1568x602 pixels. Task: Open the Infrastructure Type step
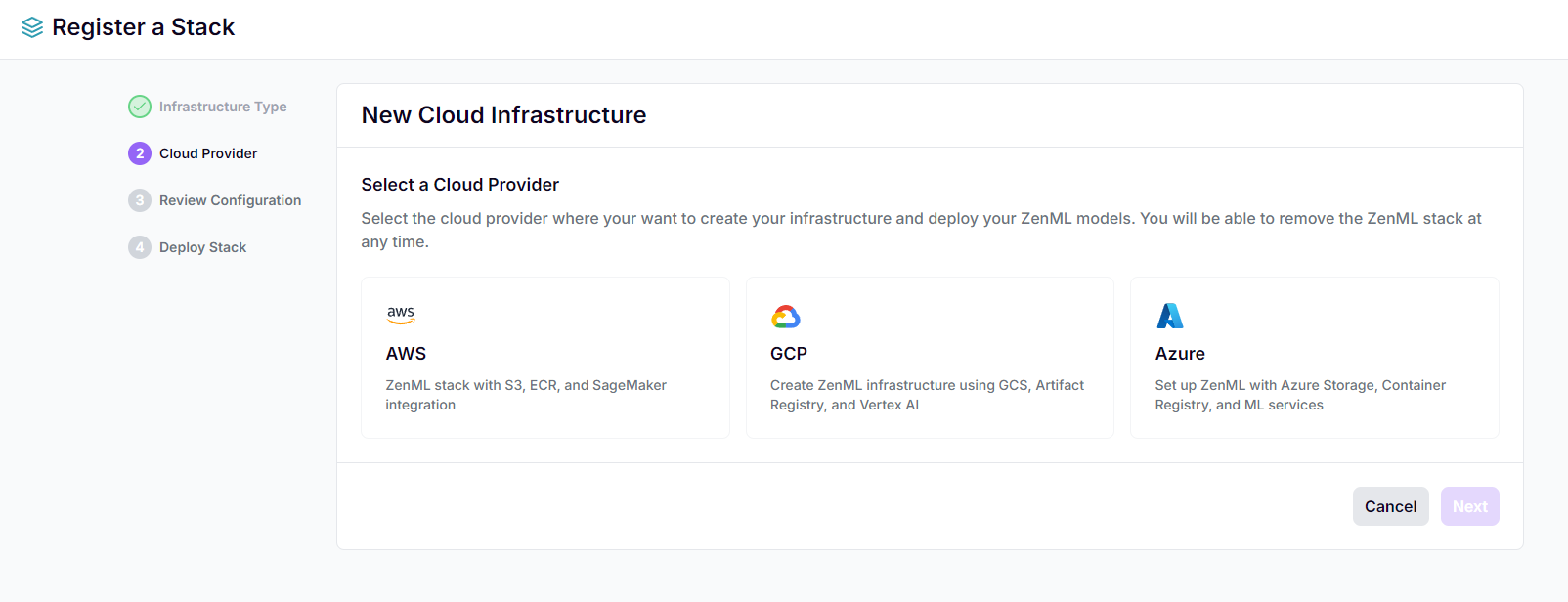223,106
